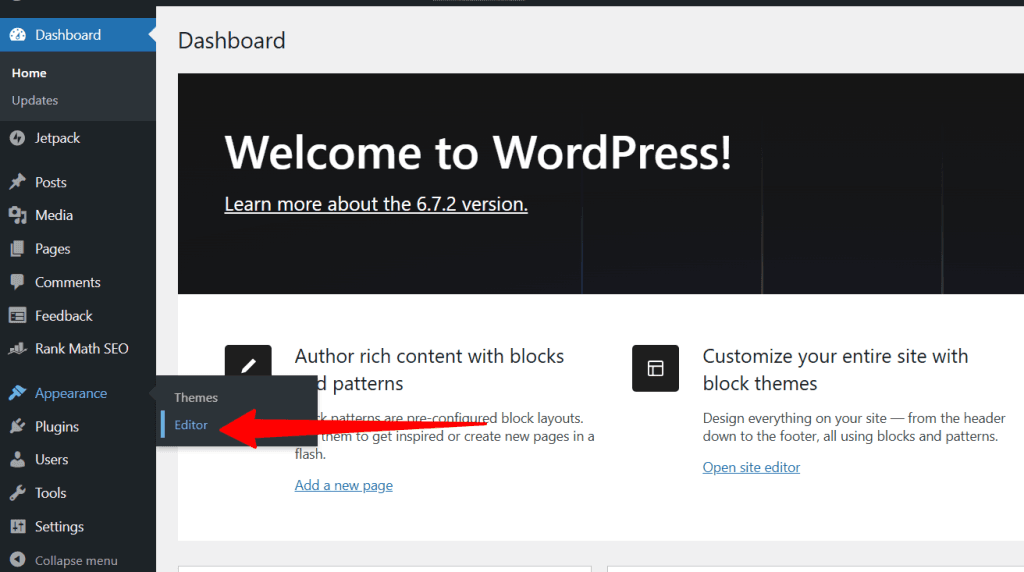Go to the Users menu item
The width and height of the screenshot is (1024, 572).
coord(51,460)
